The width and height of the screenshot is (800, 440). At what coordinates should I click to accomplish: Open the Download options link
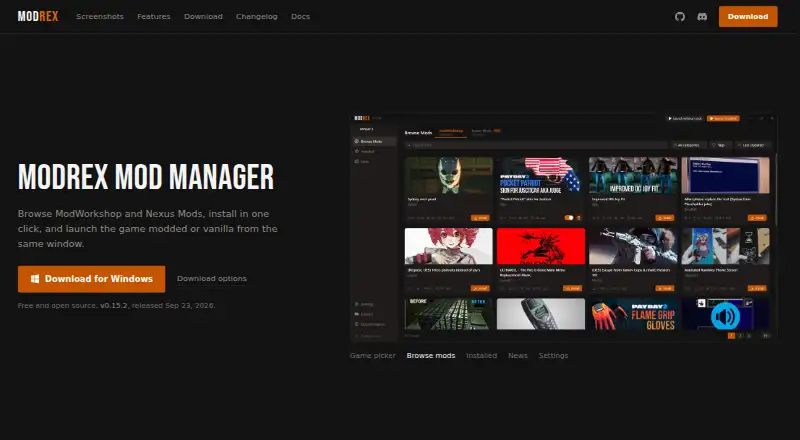coord(212,279)
